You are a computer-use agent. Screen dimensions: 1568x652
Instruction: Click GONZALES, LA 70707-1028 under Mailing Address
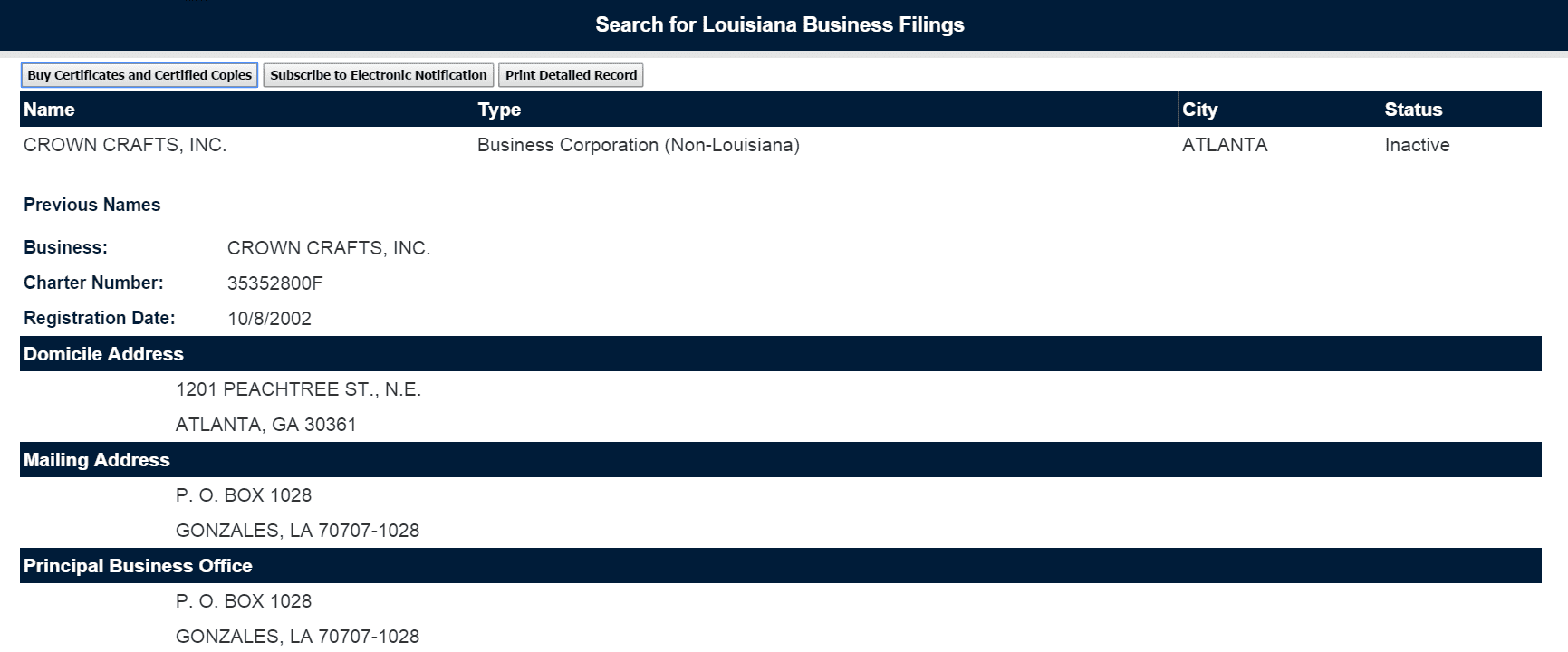[297, 531]
